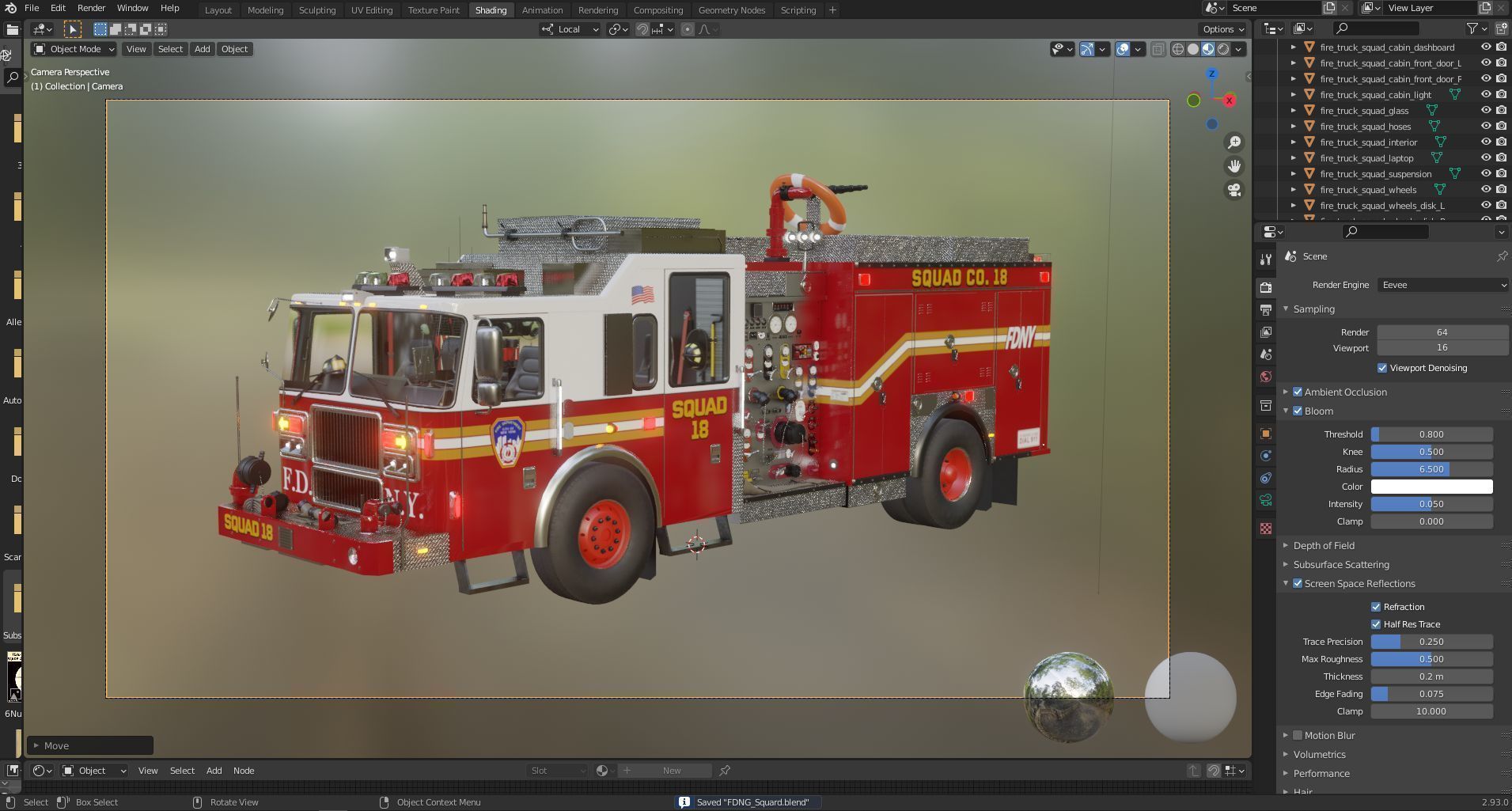The image size is (1512, 811).
Task: Click the pan view hand icon
Action: tap(1233, 166)
